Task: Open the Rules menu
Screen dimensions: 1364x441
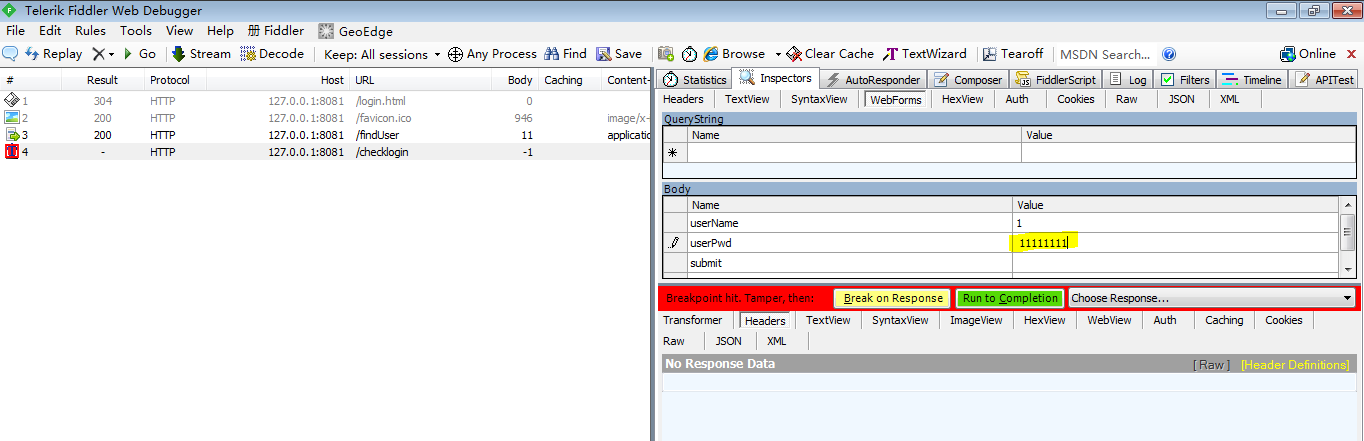Action: click(x=90, y=31)
